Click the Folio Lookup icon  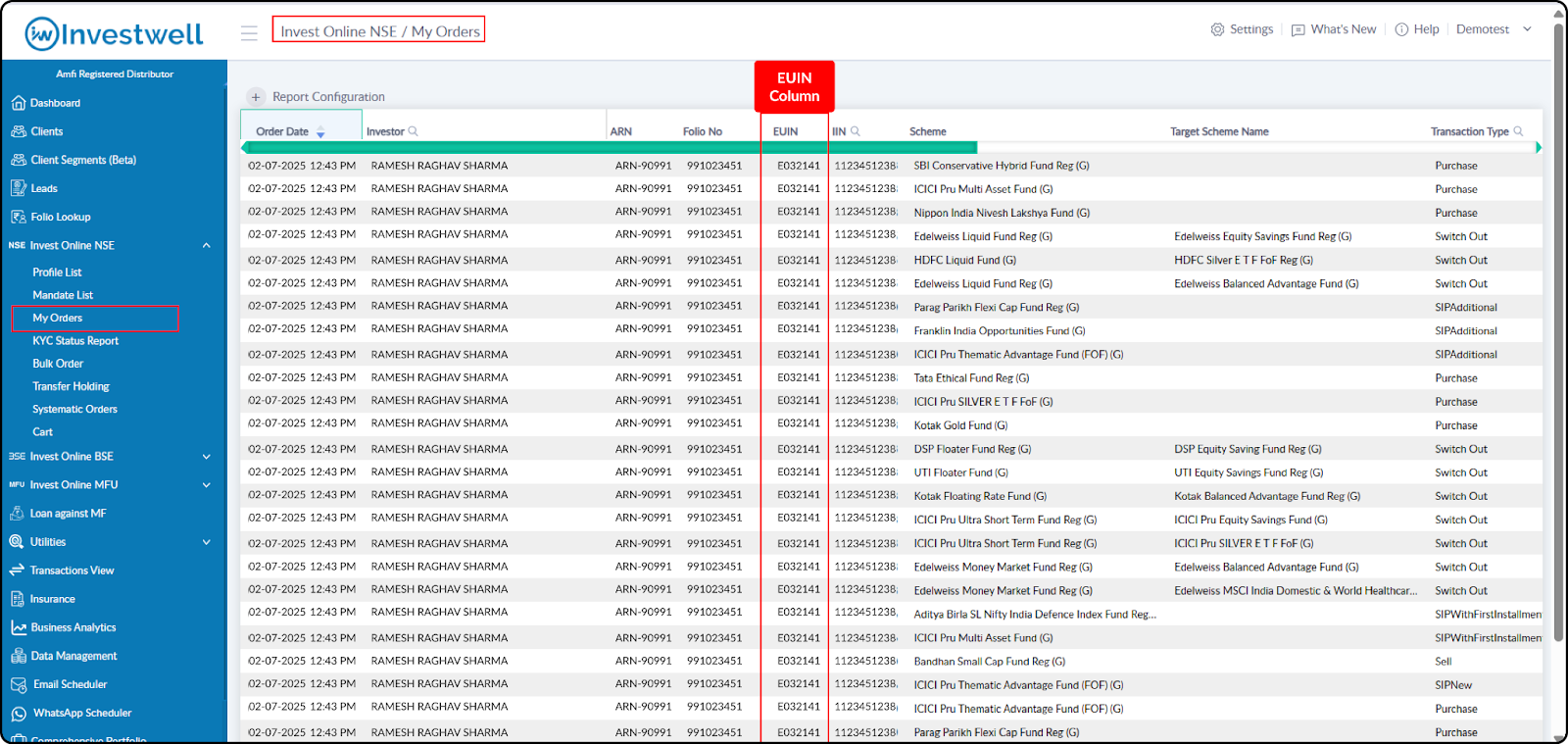pos(18,217)
